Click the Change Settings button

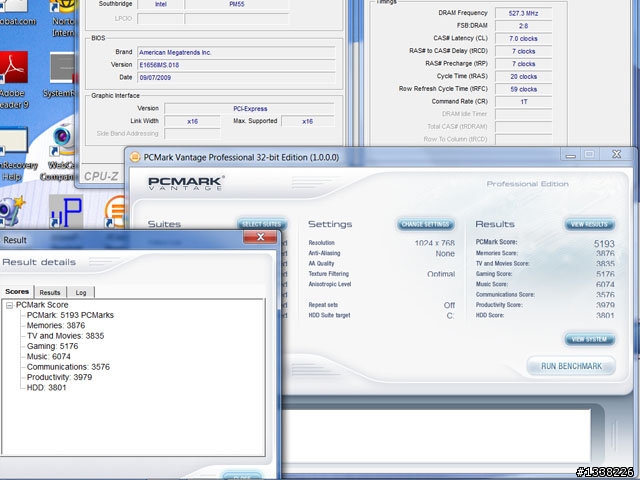click(x=425, y=224)
